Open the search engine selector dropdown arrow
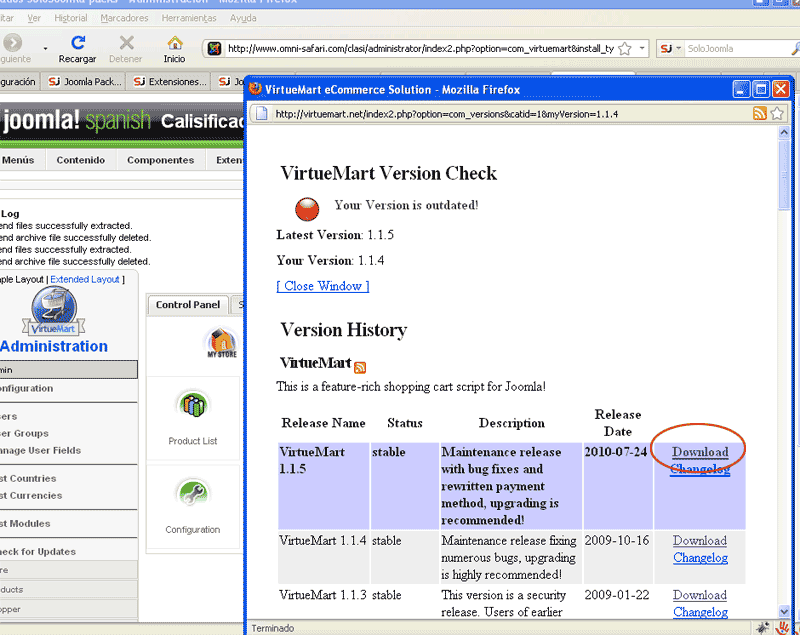This screenshot has height=635, width=800. point(679,48)
